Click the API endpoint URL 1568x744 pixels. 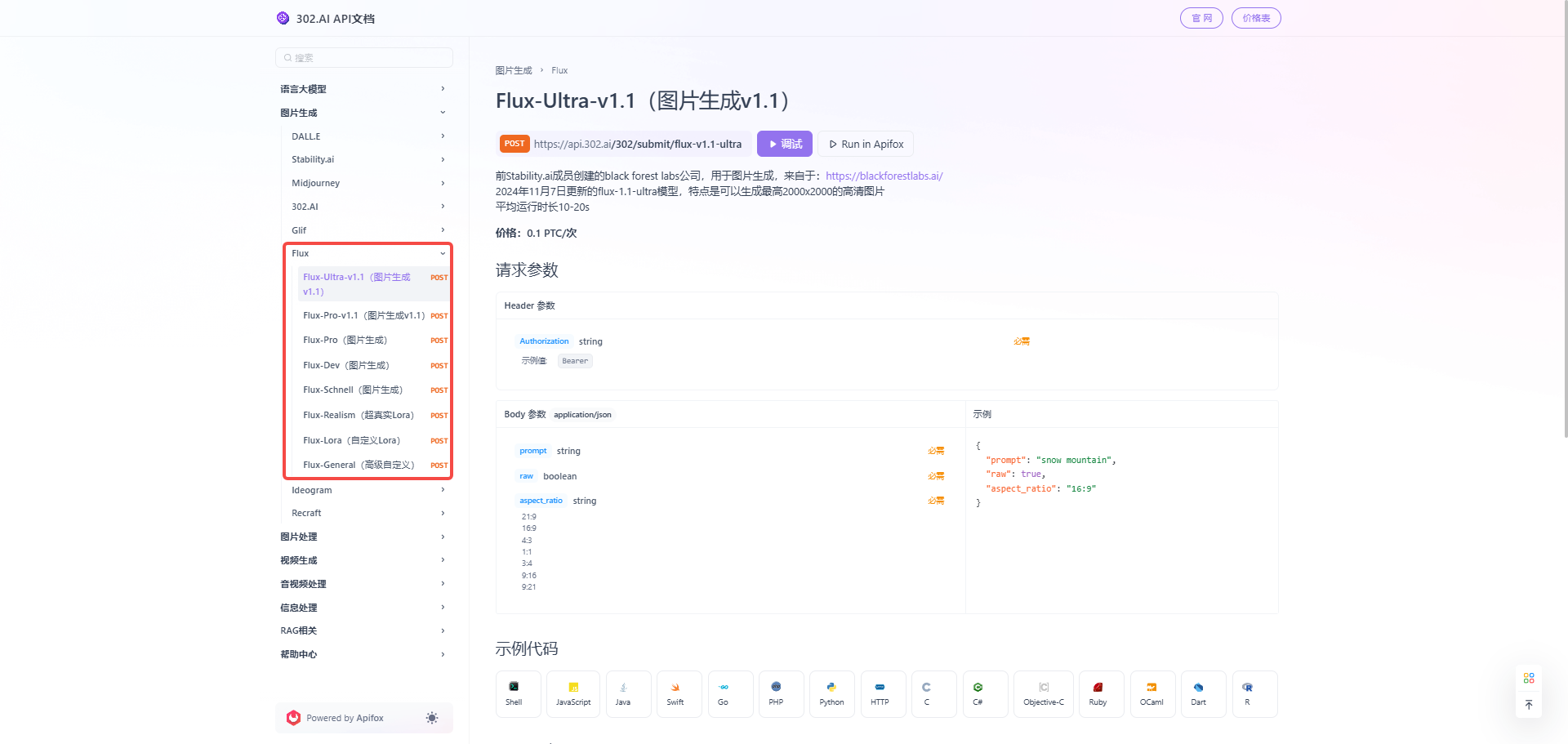click(x=638, y=144)
